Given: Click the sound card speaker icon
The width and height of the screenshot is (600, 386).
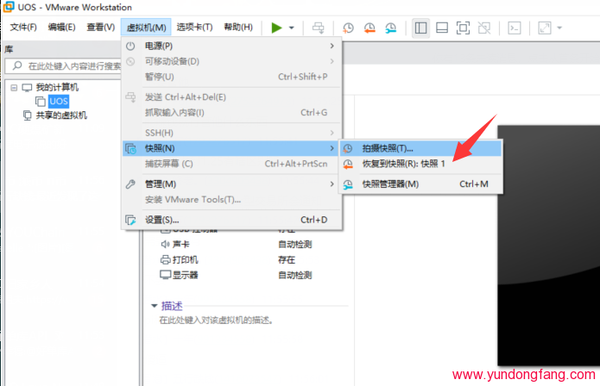Looking at the screenshot, I should click(x=165, y=244).
